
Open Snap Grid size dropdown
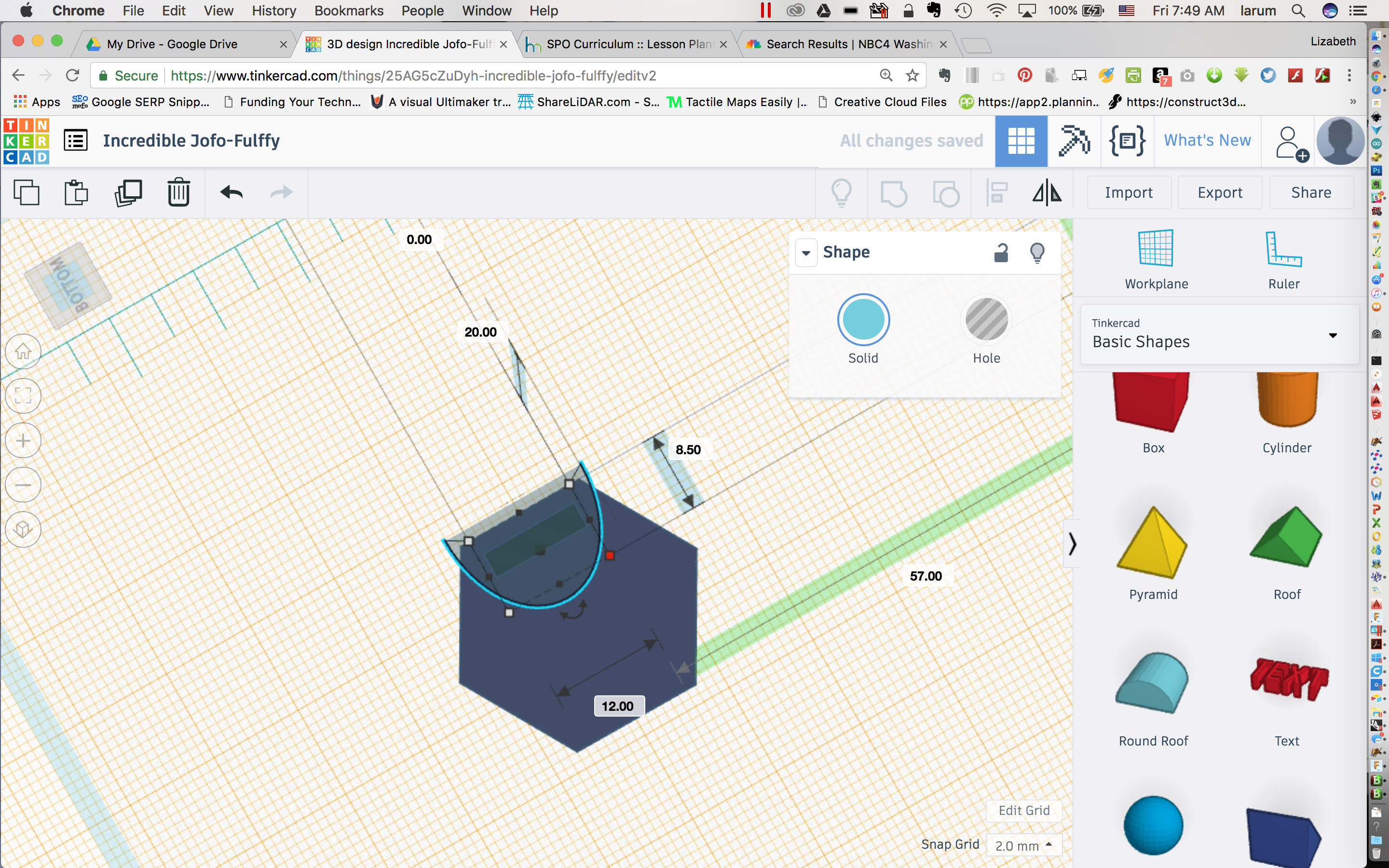pyautogui.click(x=1024, y=845)
